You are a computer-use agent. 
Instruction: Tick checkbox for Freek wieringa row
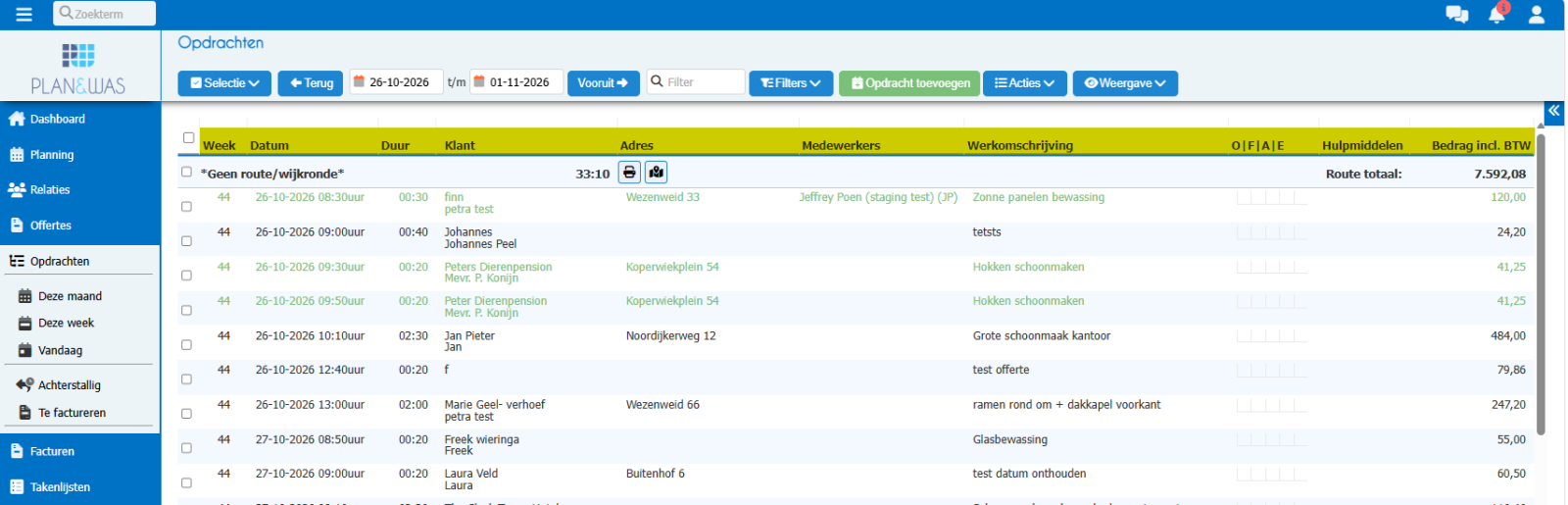pyautogui.click(x=186, y=448)
